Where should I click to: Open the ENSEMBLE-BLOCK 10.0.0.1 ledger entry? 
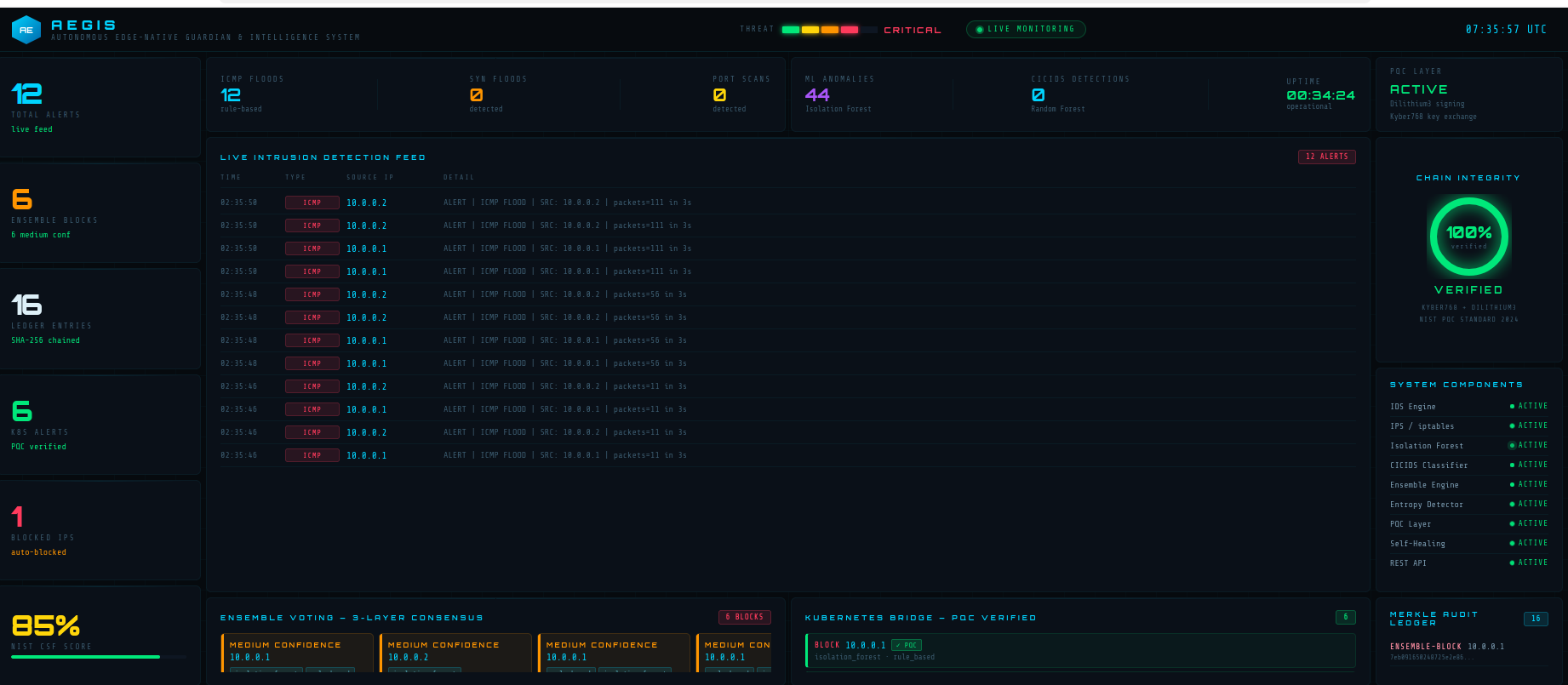[1469, 651]
